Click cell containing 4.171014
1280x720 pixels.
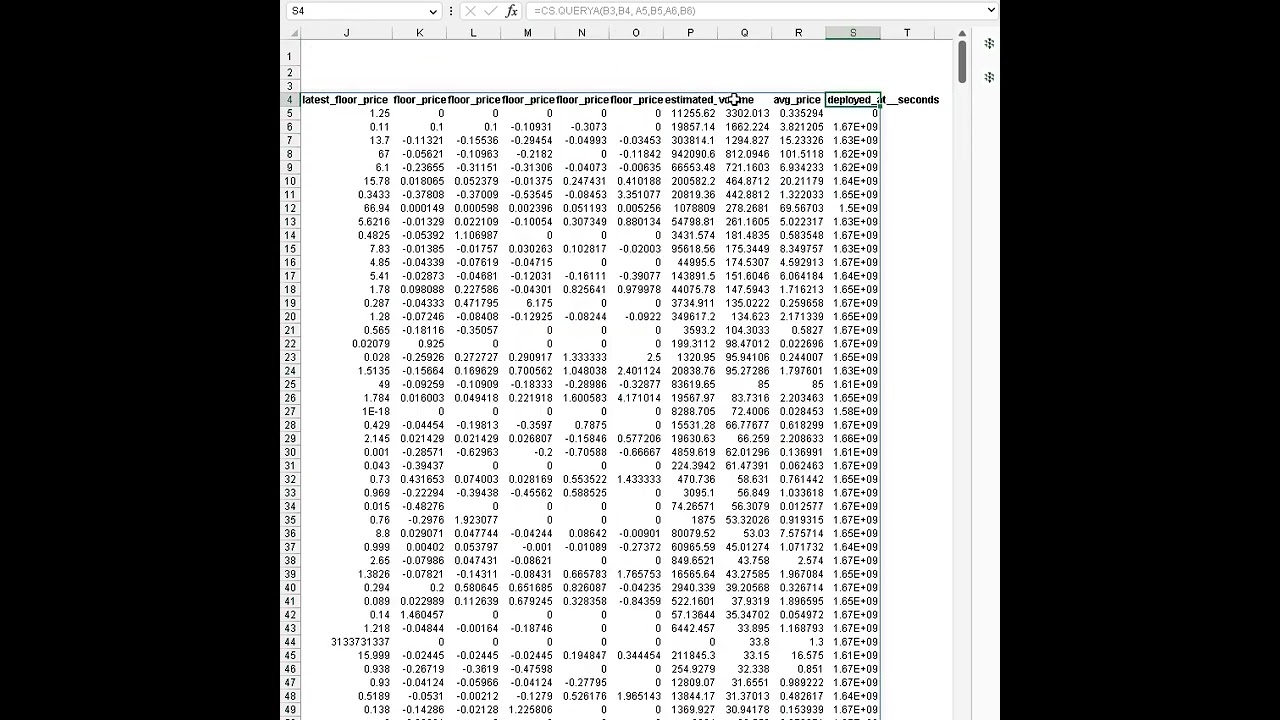(635, 398)
